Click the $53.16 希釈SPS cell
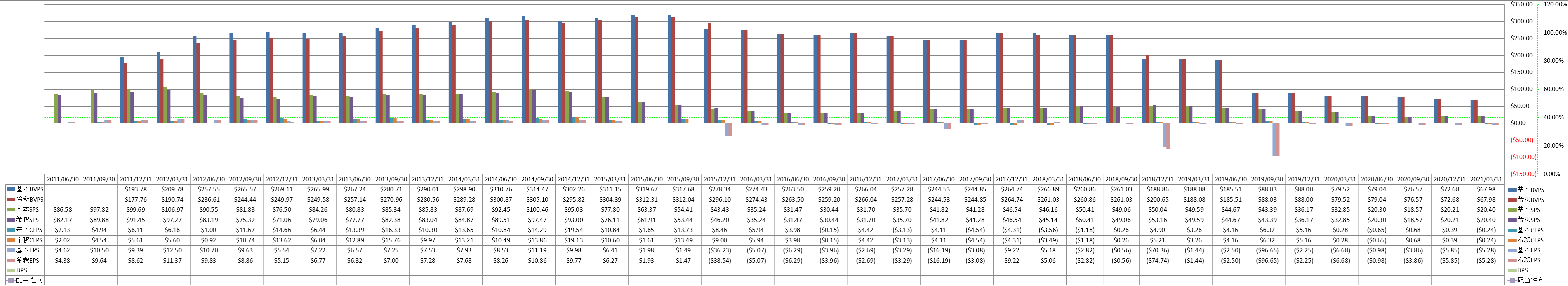The height and width of the screenshot is (286, 1568). point(1158,220)
